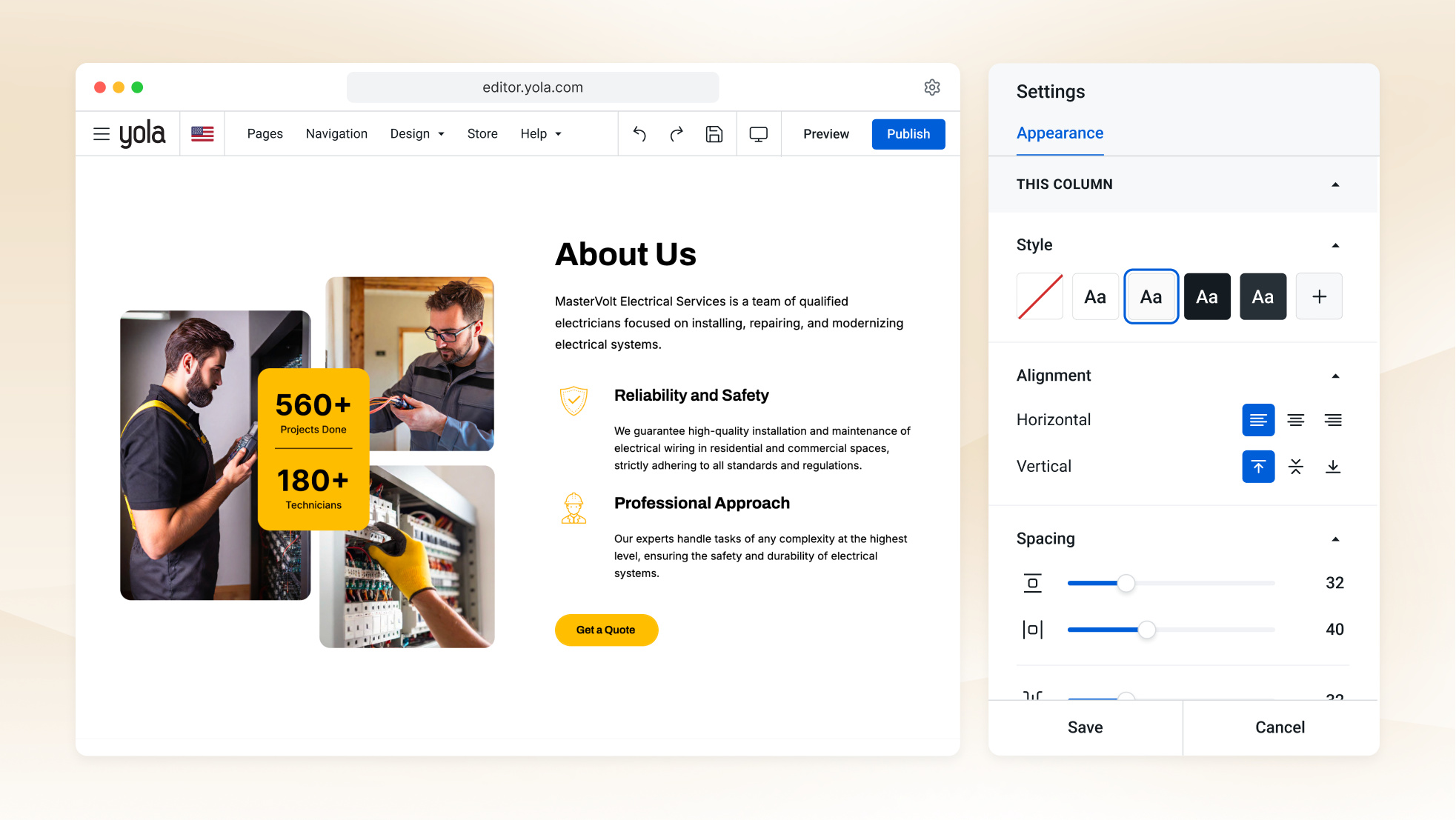
Task: Set vertical alignment to bottom
Action: point(1333,467)
